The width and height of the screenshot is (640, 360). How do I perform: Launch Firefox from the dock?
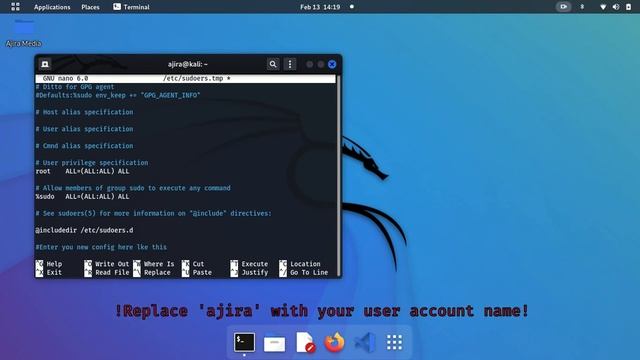[334, 342]
